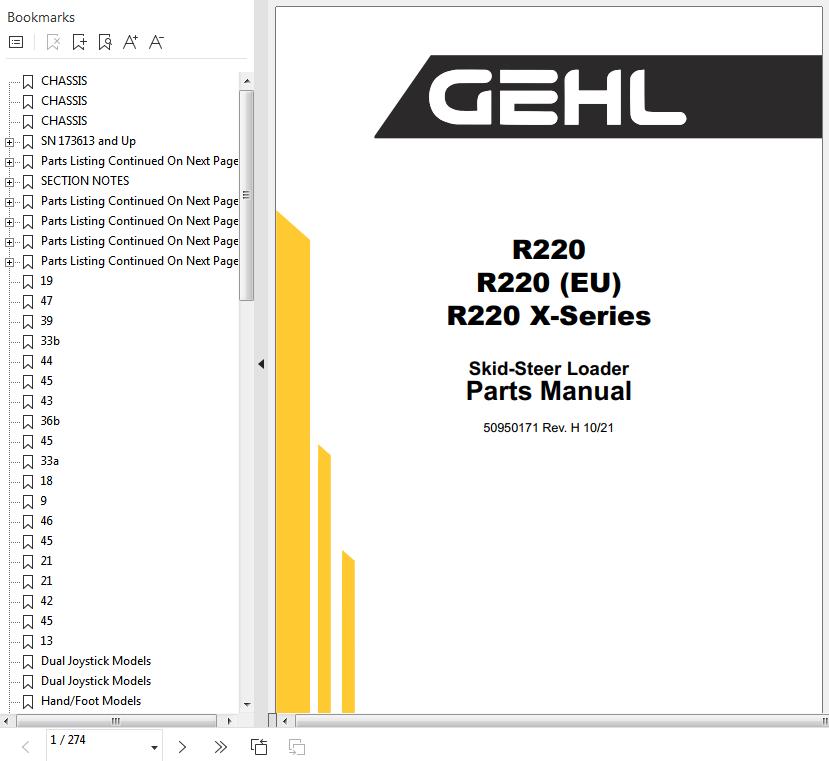Image resolution: width=829 pixels, height=761 pixels.
Task: Click the find bookmark icon
Action: click(x=105, y=42)
